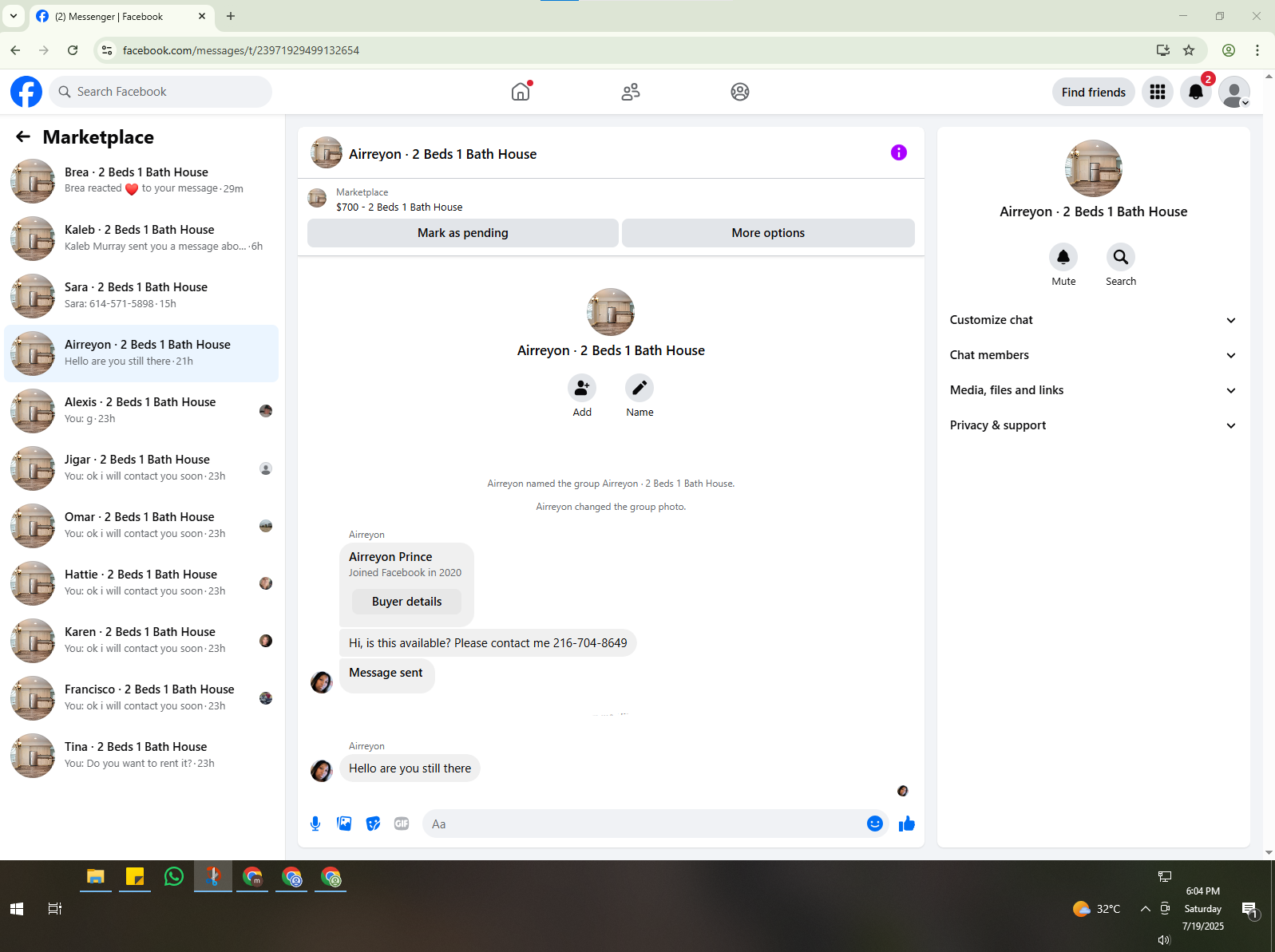Go back with Marketplace arrow
1275x952 pixels.
click(x=23, y=136)
